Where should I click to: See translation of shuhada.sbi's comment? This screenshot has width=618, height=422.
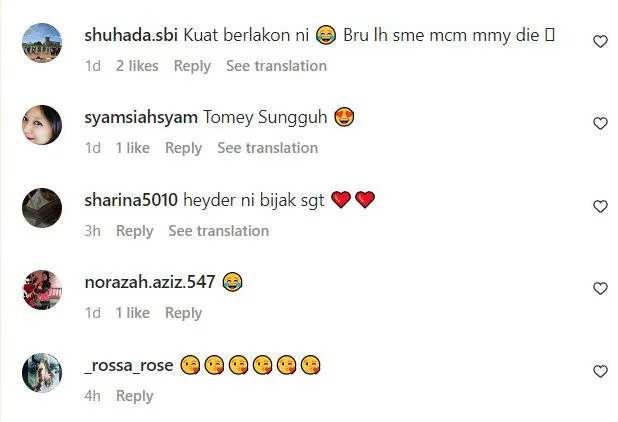point(276,66)
